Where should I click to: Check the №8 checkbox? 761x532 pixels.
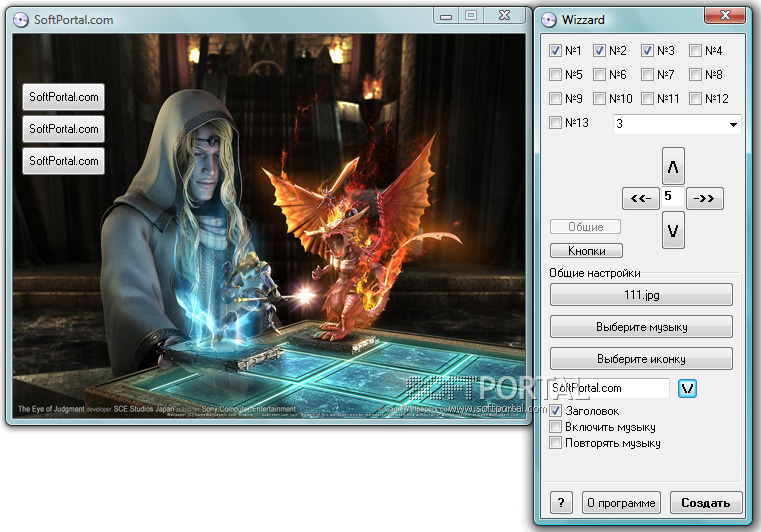tap(695, 75)
